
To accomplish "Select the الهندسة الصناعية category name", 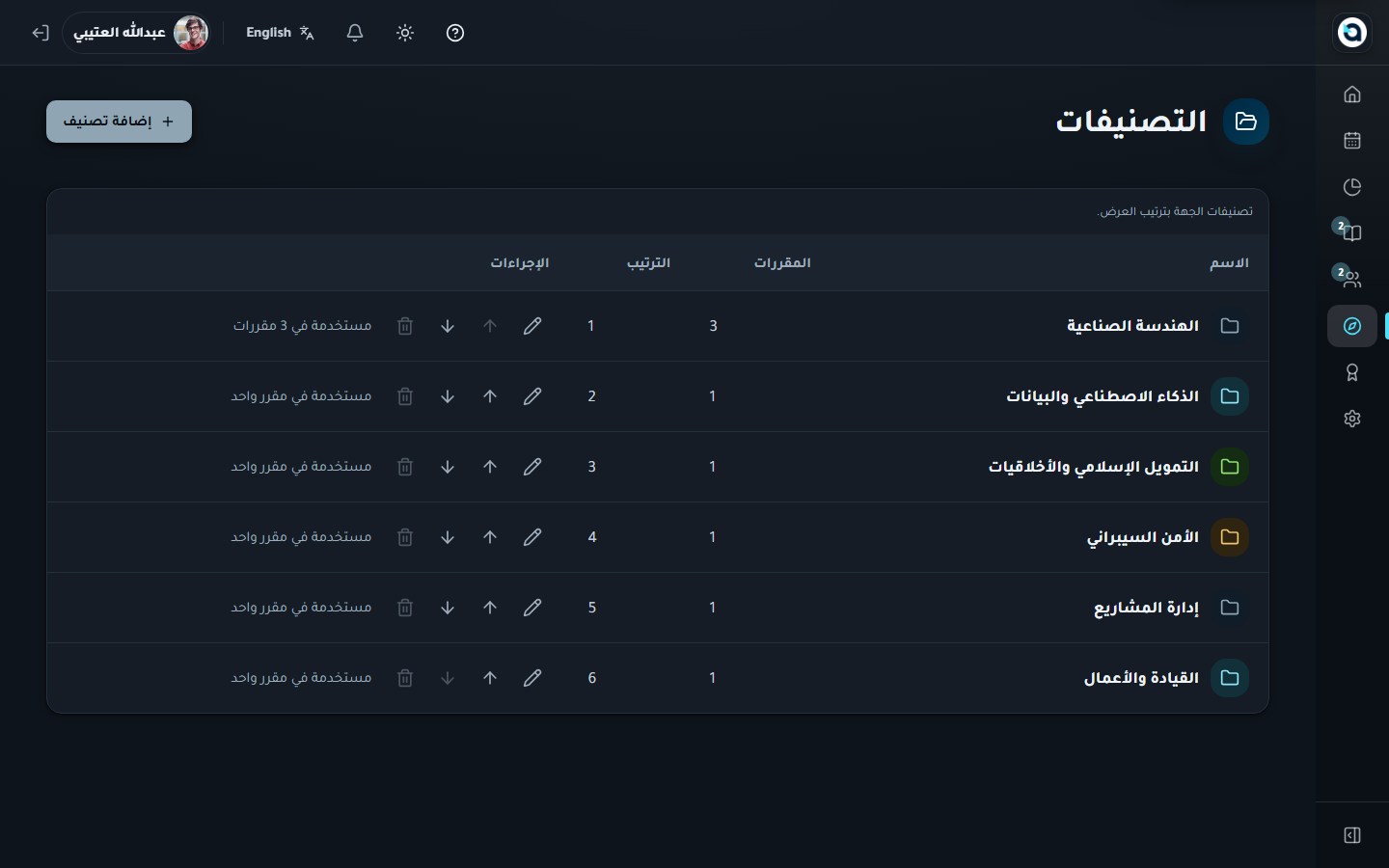I will 1132,326.
